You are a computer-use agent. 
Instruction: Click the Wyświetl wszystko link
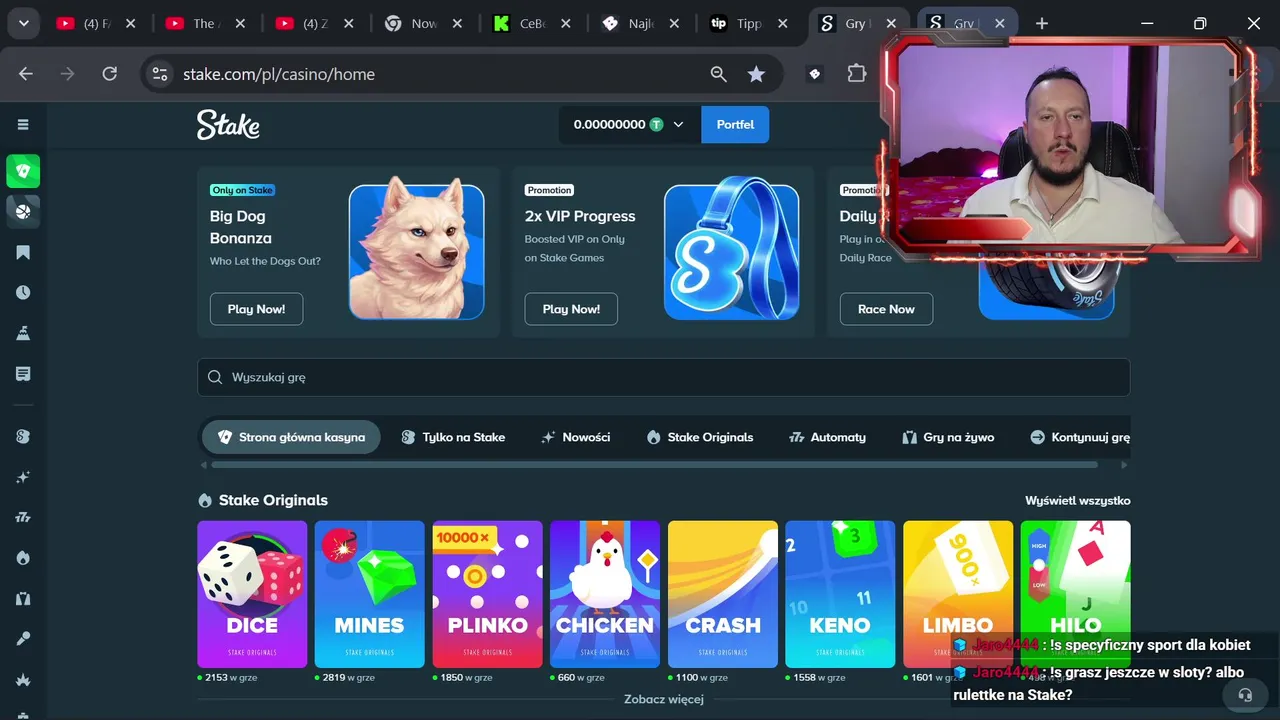(x=1078, y=500)
